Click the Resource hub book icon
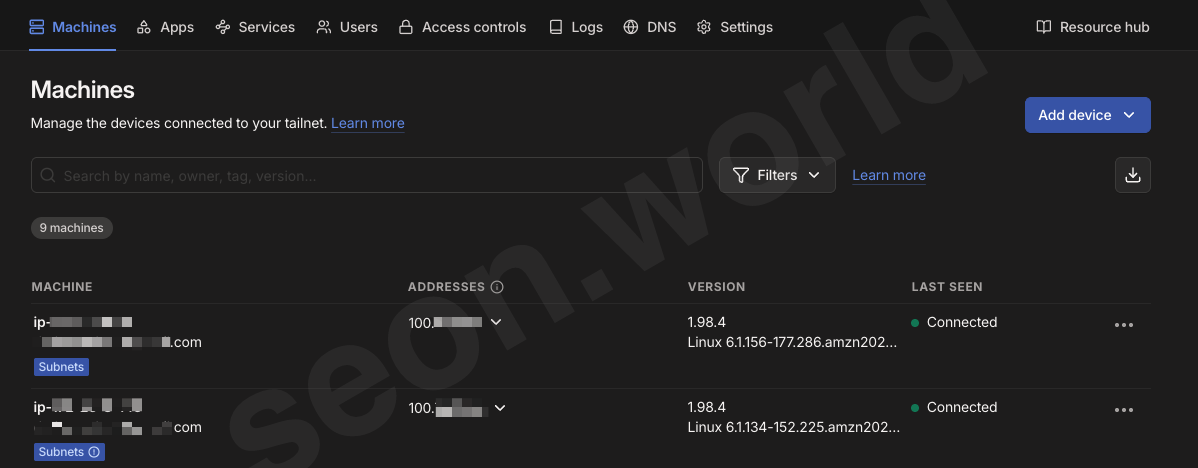This screenshot has width=1198, height=468. (x=1044, y=27)
